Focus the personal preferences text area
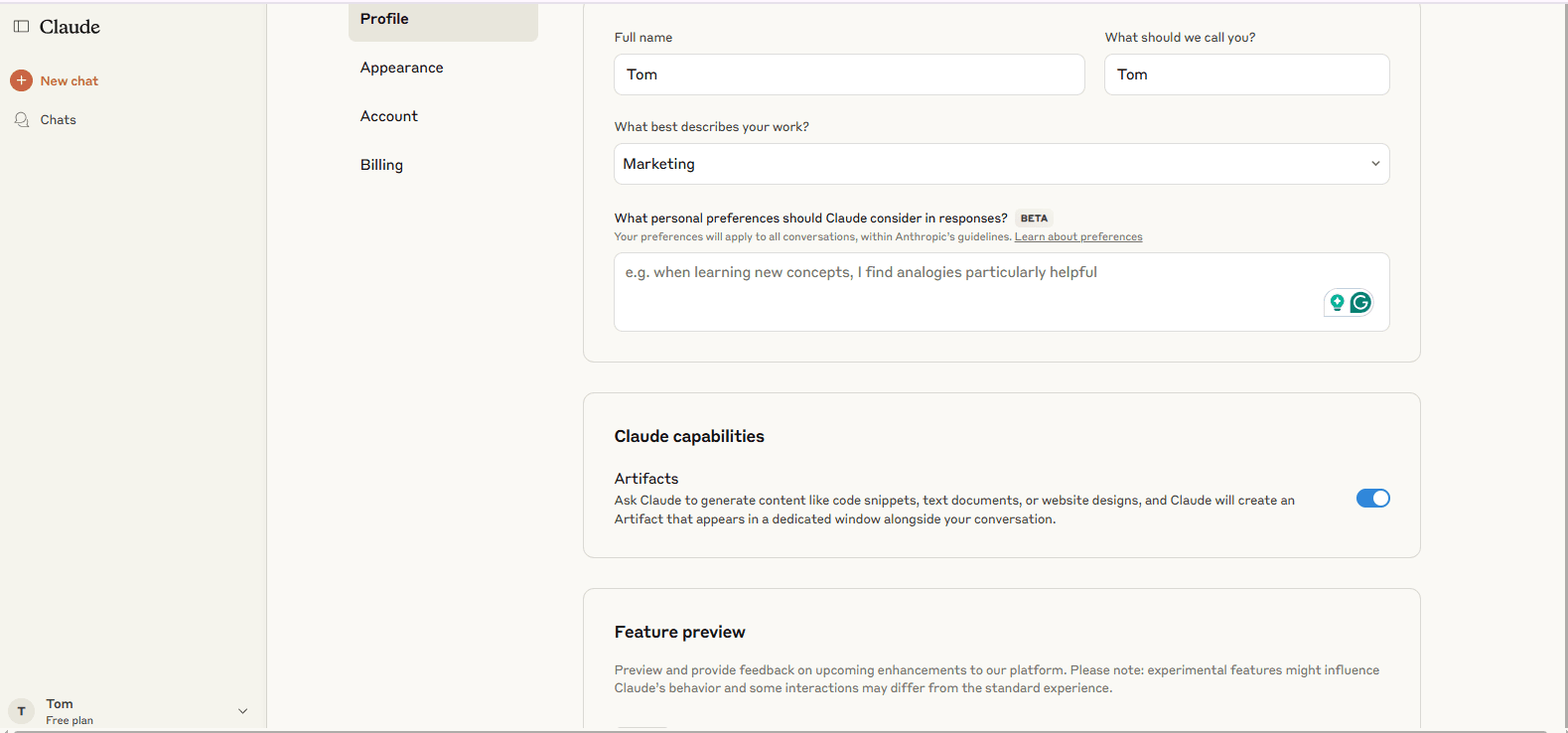Screen dimensions: 1568x733 (963, 292)
